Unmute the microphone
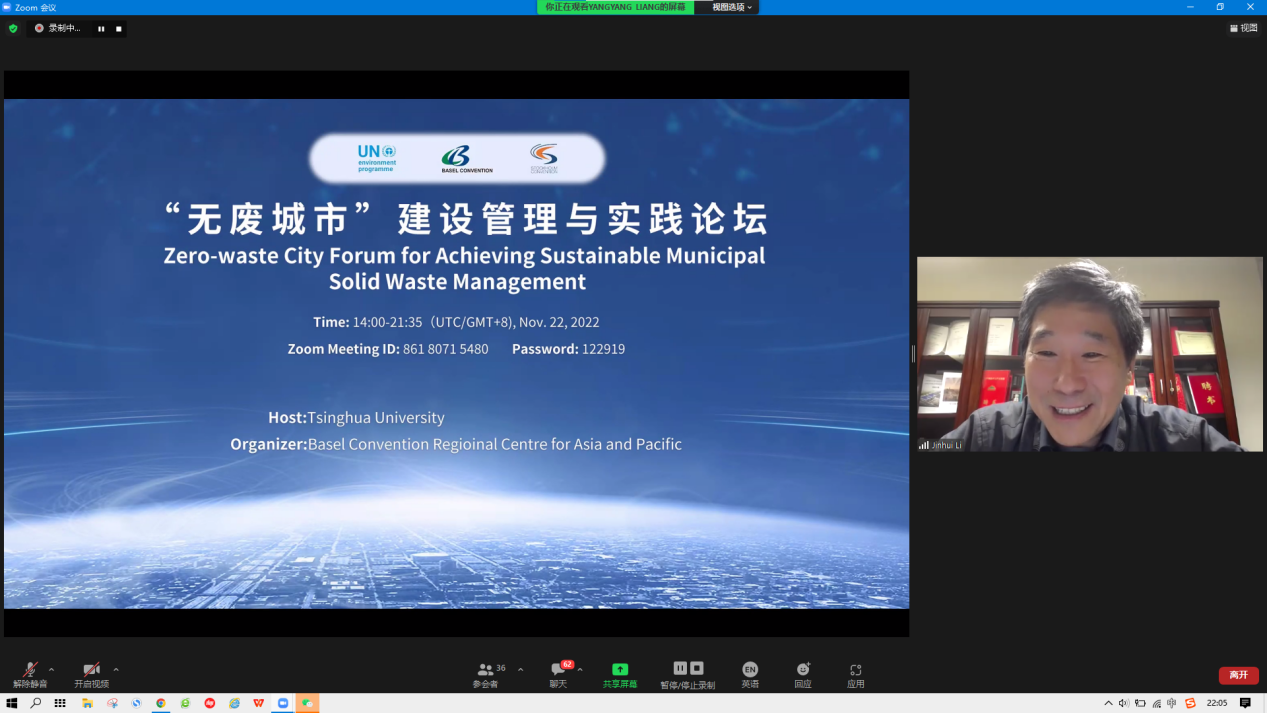Image resolution: width=1267 pixels, height=713 pixels. click(x=30, y=674)
